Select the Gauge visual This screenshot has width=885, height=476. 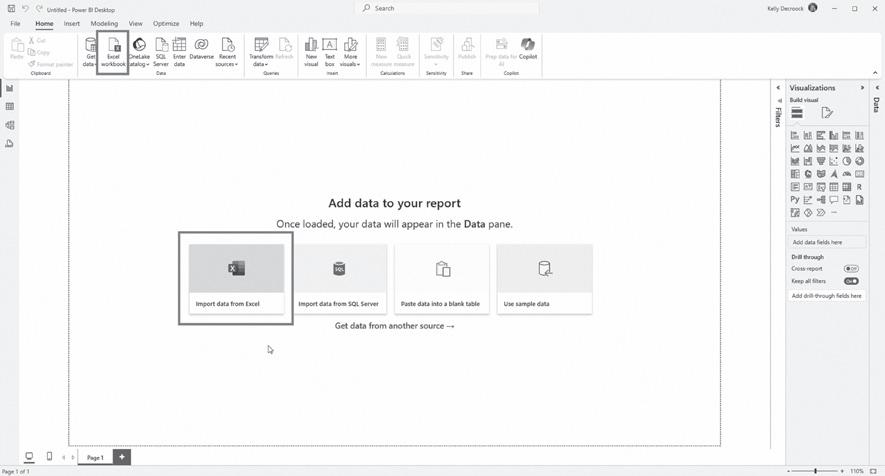coord(847,174)
